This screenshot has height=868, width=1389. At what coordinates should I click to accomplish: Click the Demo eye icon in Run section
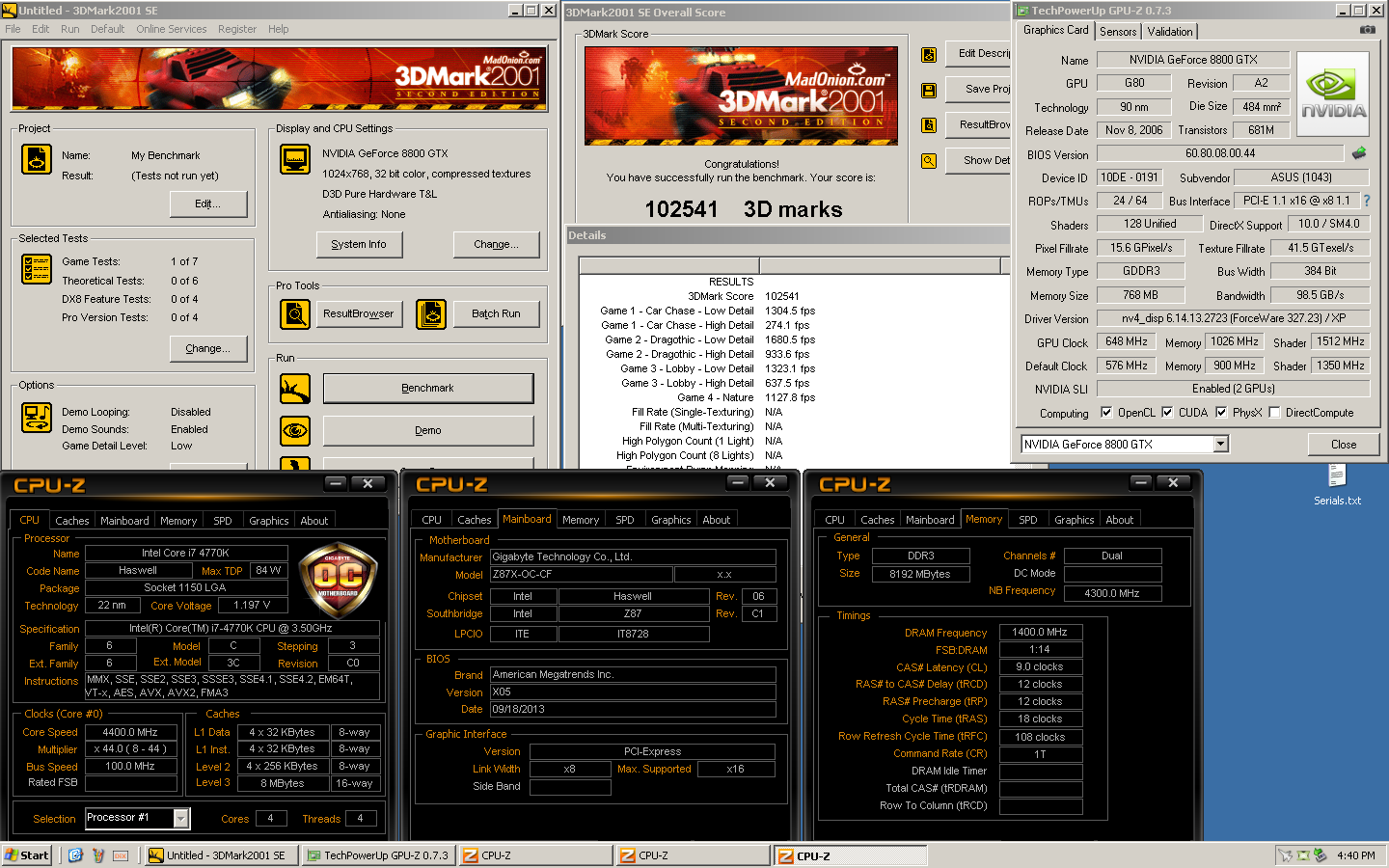coord(295,430)
